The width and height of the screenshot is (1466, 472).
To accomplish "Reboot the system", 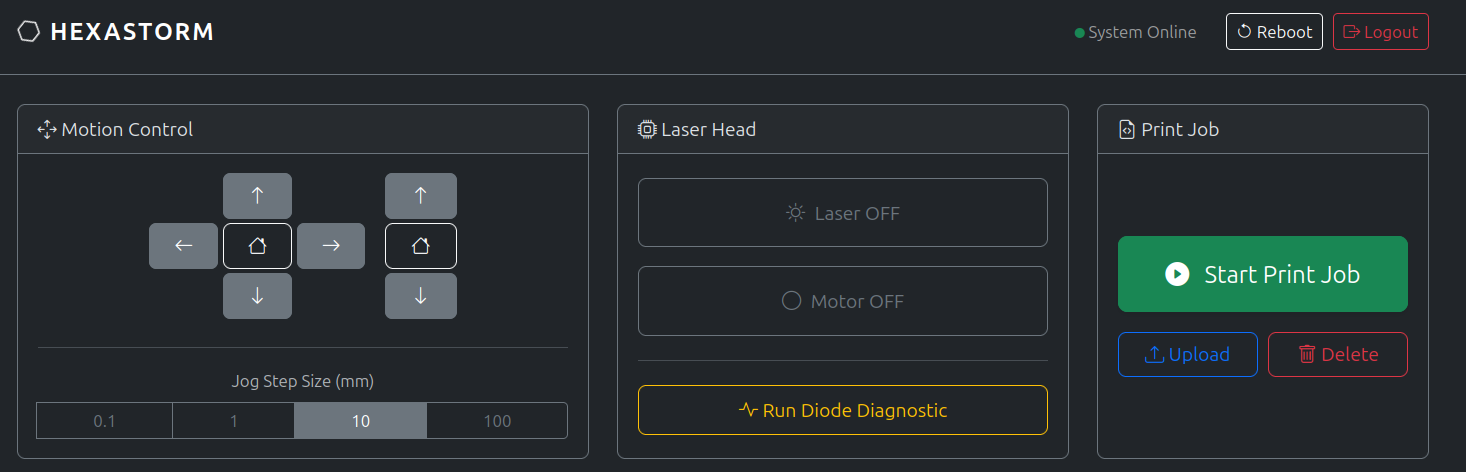I will [x=1274, y=32].
